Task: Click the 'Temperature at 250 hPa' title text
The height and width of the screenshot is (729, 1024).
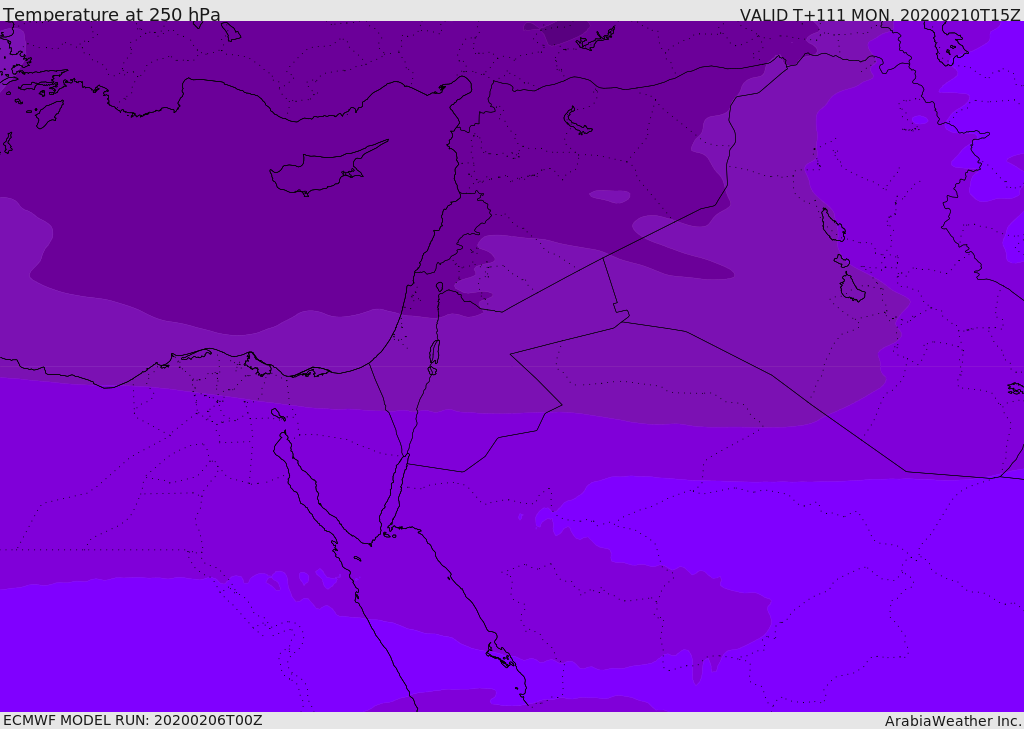Action: tap(112, 14)
